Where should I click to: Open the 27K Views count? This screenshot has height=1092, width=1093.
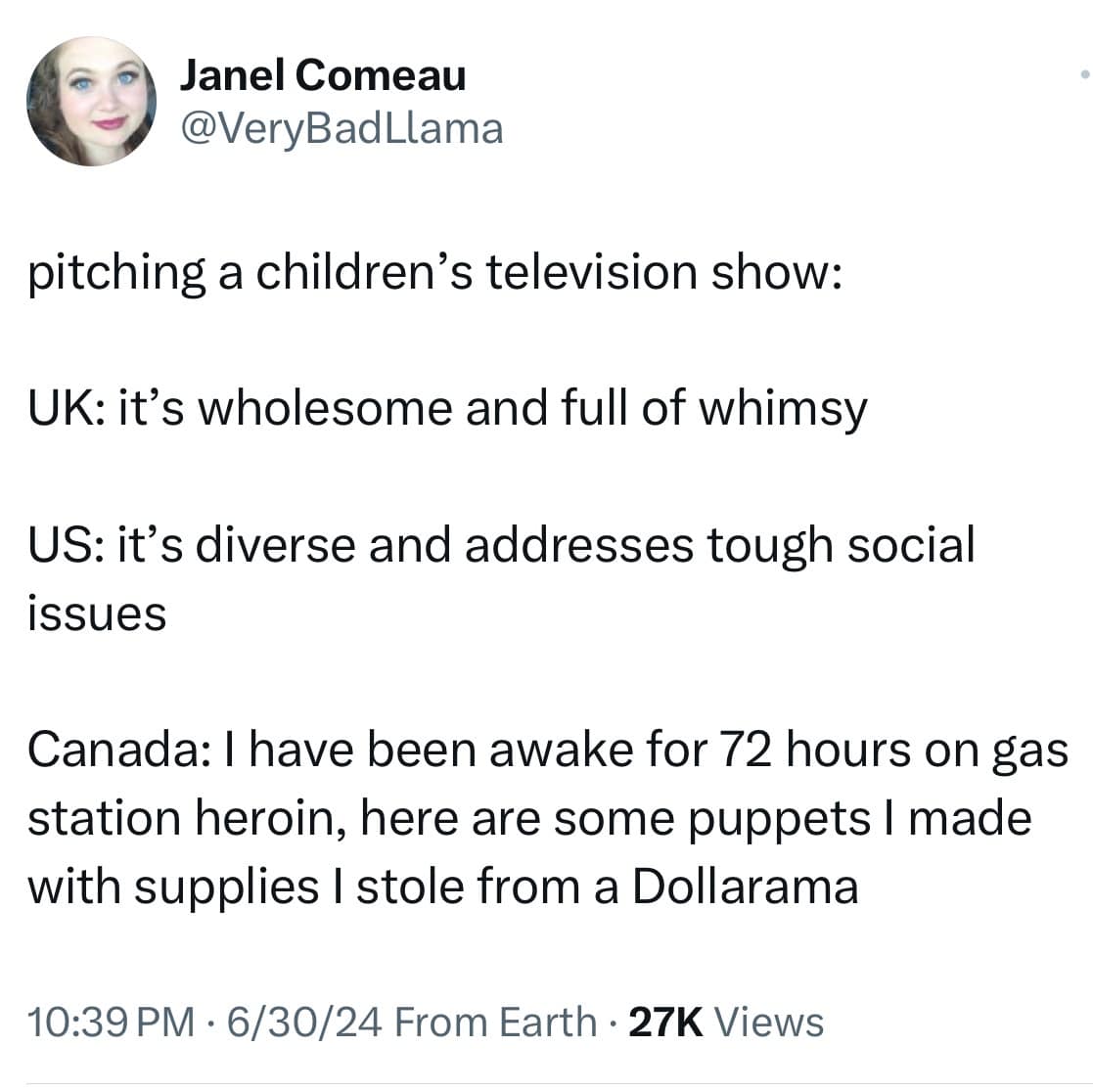point(725,1023)
